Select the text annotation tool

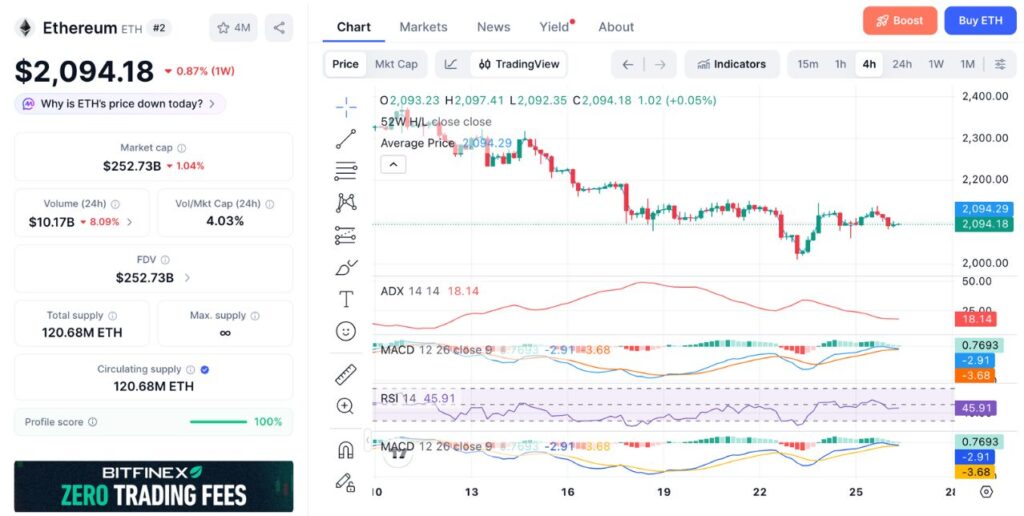[x=346, y=299]
